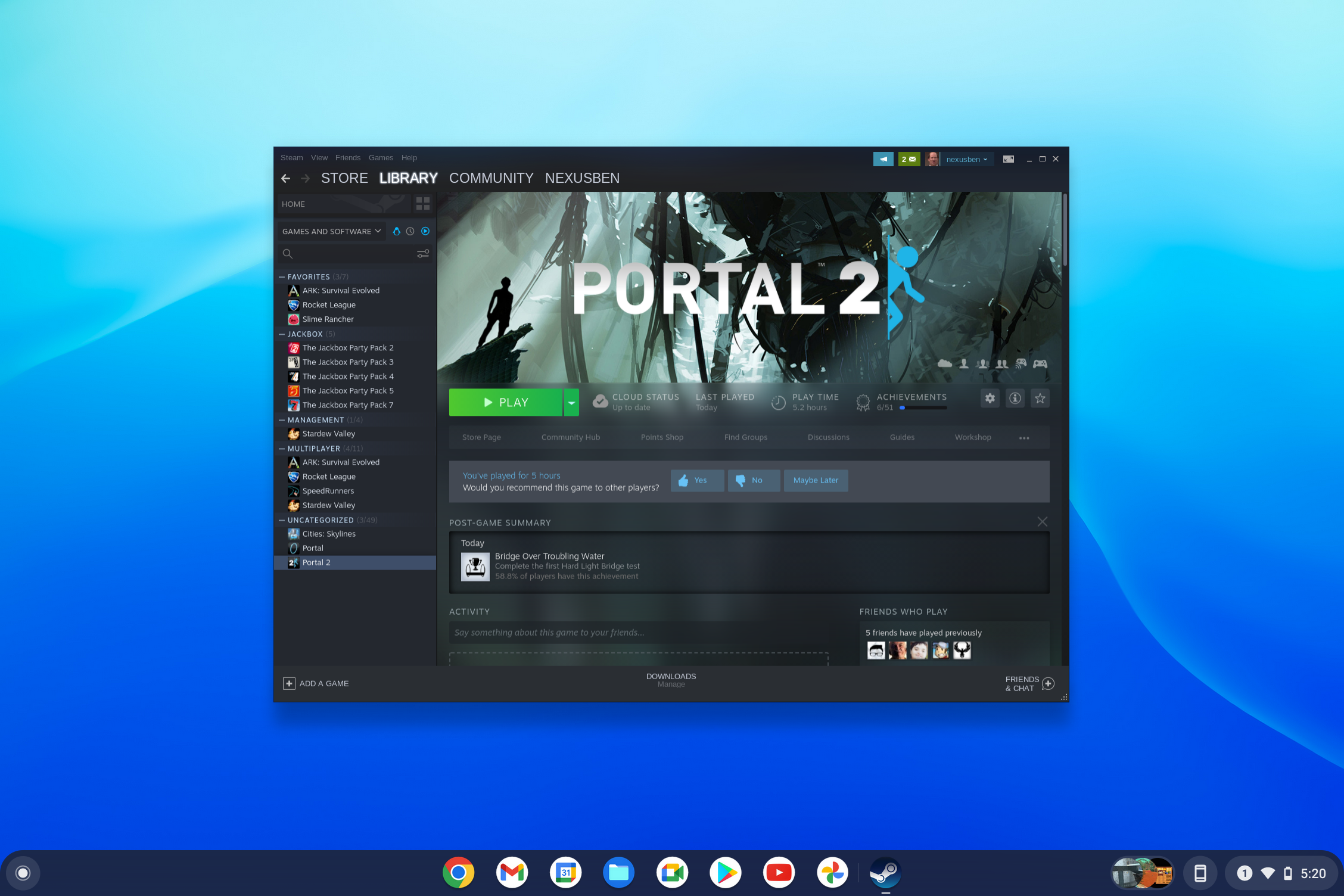
Task: Click Yes to recommend Portal 2
Action: pyautogui.click(x=697, y=480)
